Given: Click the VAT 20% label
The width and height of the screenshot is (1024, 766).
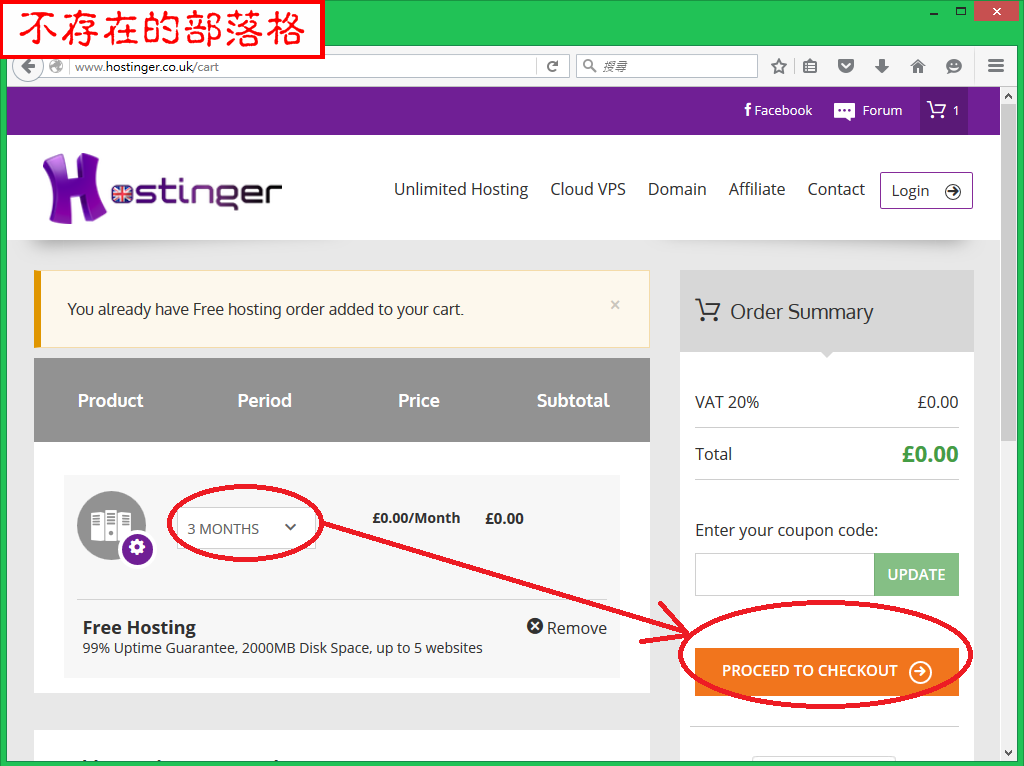Looking at the screenshot, I should [727, 402].
